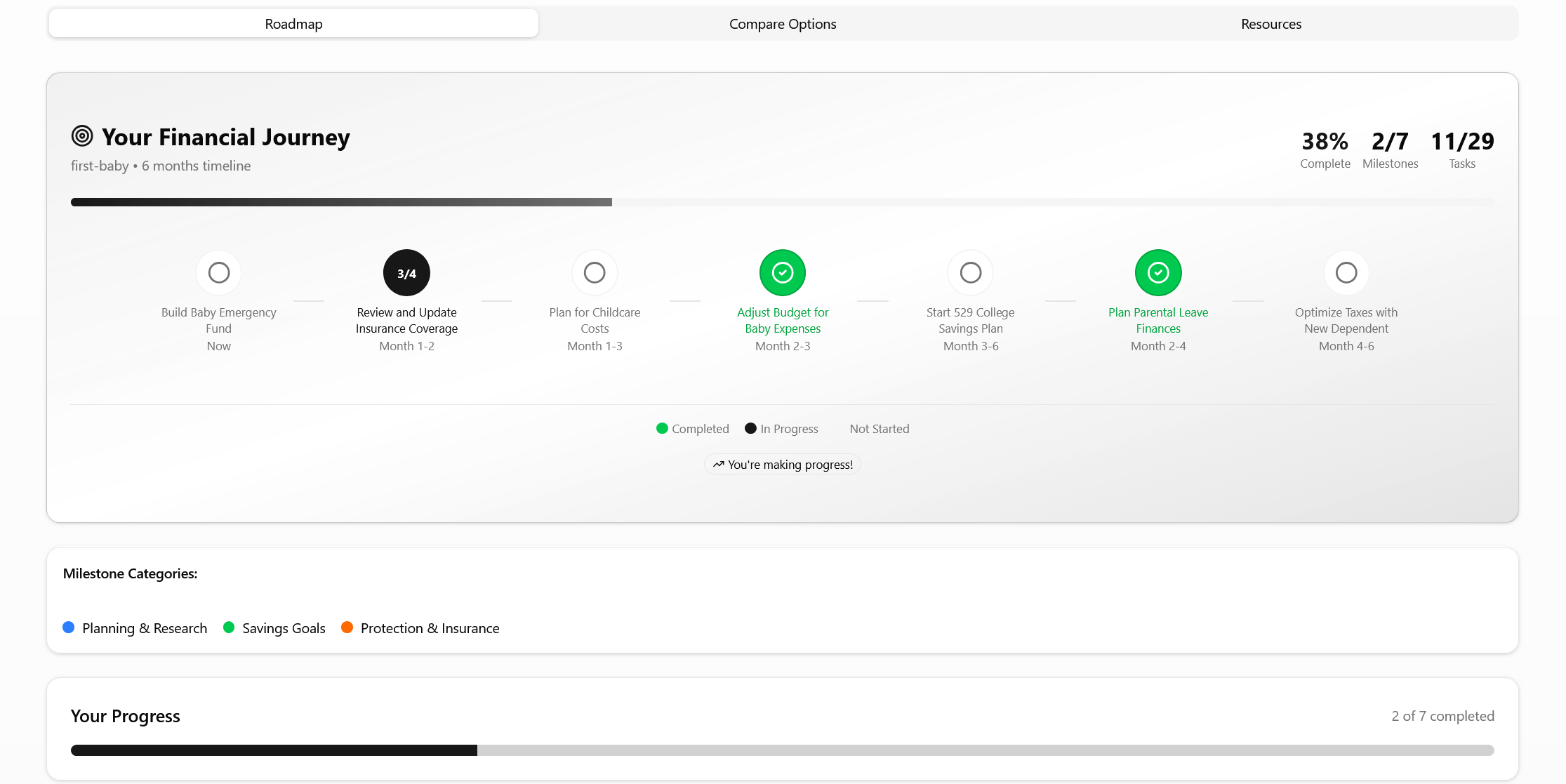The width and height of the screenshot is (1566, 784).
Task: Click the Your Financial Journey progress bar
Action: [782, 202]
